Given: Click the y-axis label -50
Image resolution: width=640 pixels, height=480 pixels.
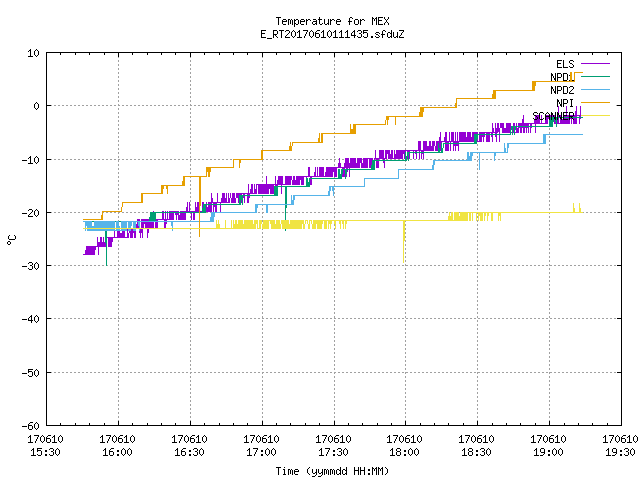Looking at the screenshot, I should point(31,373).
